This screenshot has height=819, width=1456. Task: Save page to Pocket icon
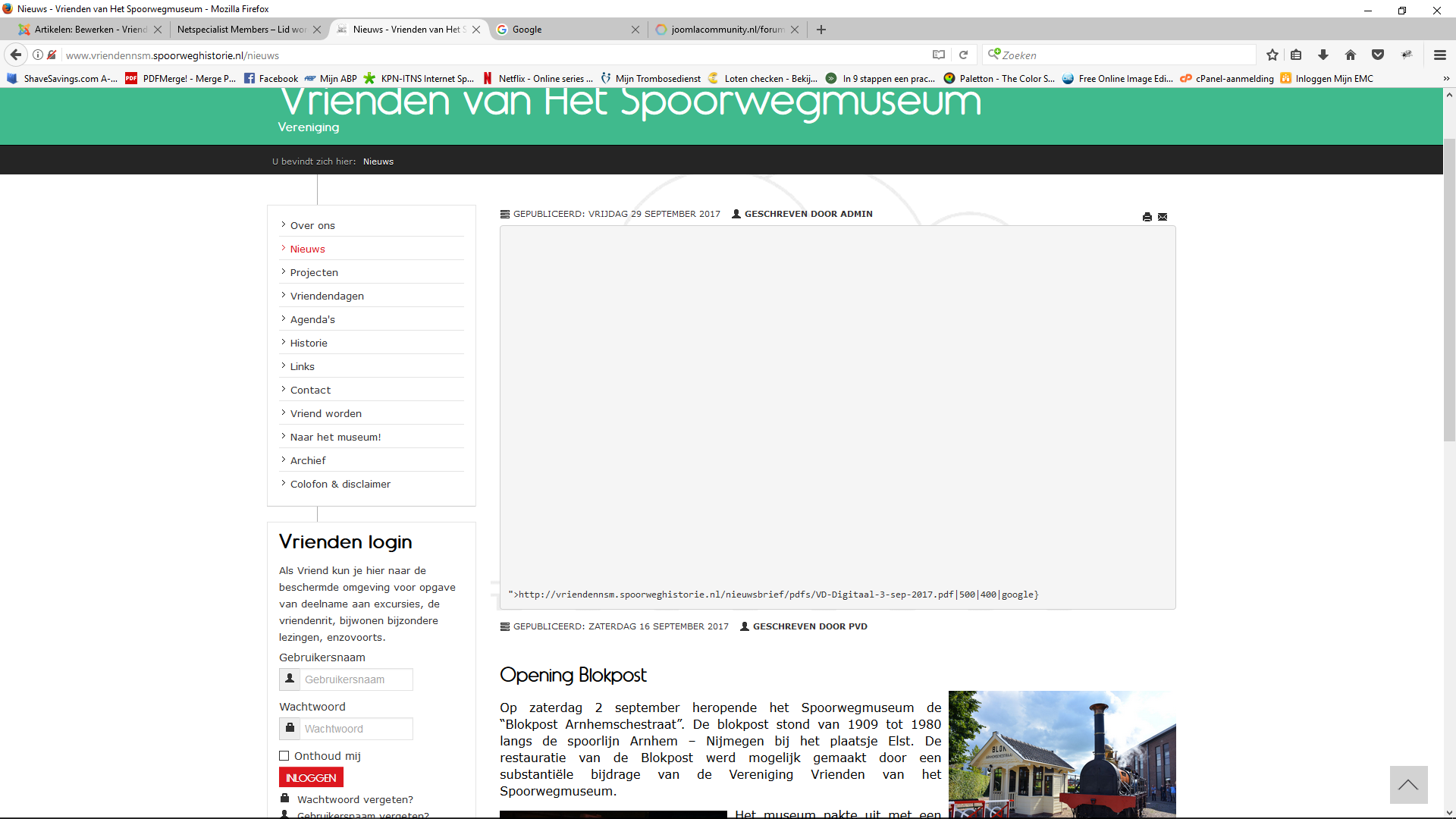pos(1378,55)
